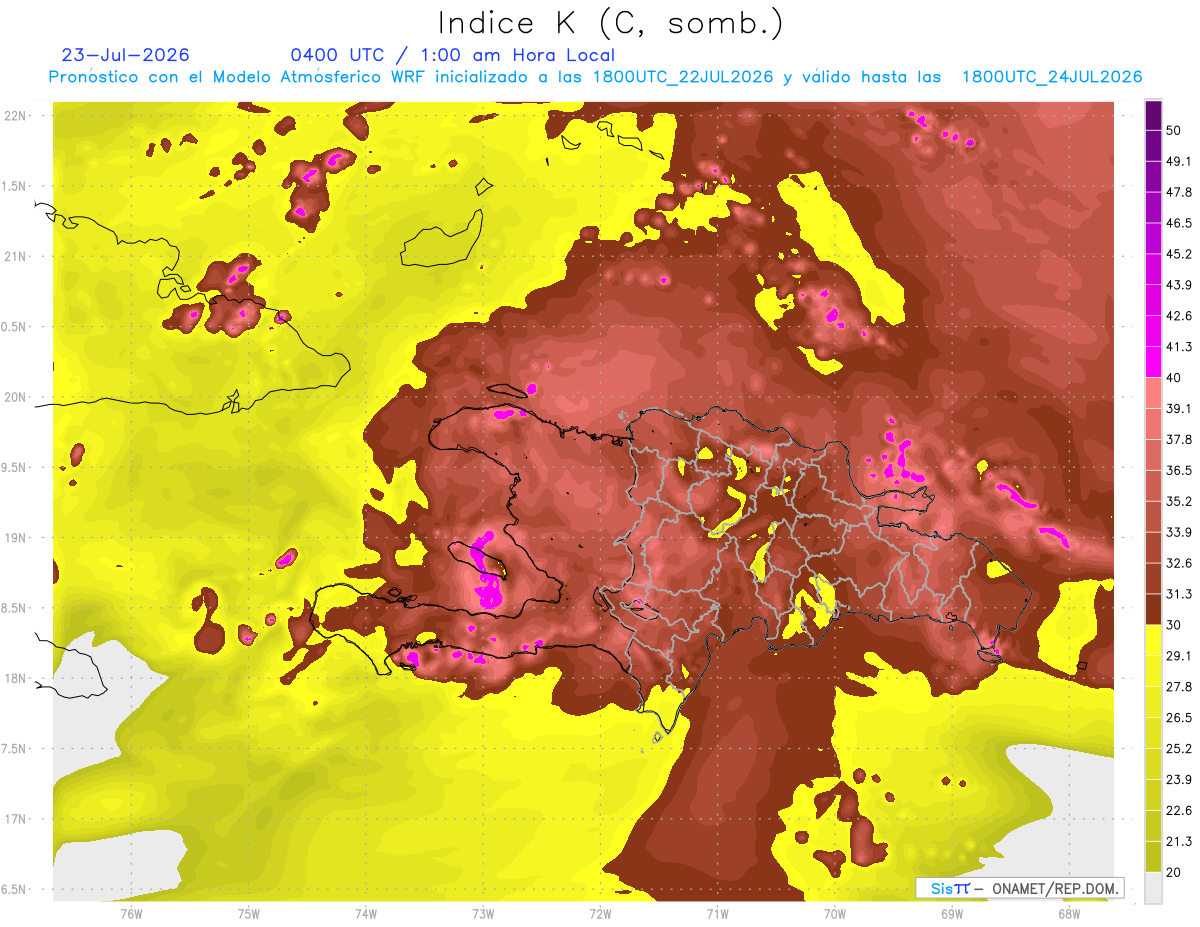The height and width of the screenshot is (927, 1200).
Task: Click the longitude label "68W"
Action: 1069,913
